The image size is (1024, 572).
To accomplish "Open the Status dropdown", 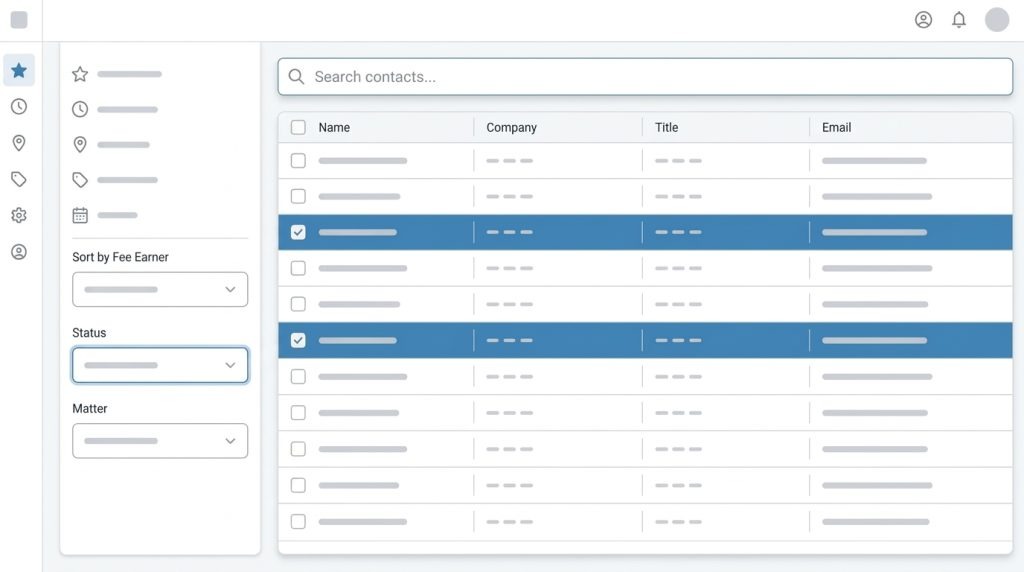I will click(160, 365).
